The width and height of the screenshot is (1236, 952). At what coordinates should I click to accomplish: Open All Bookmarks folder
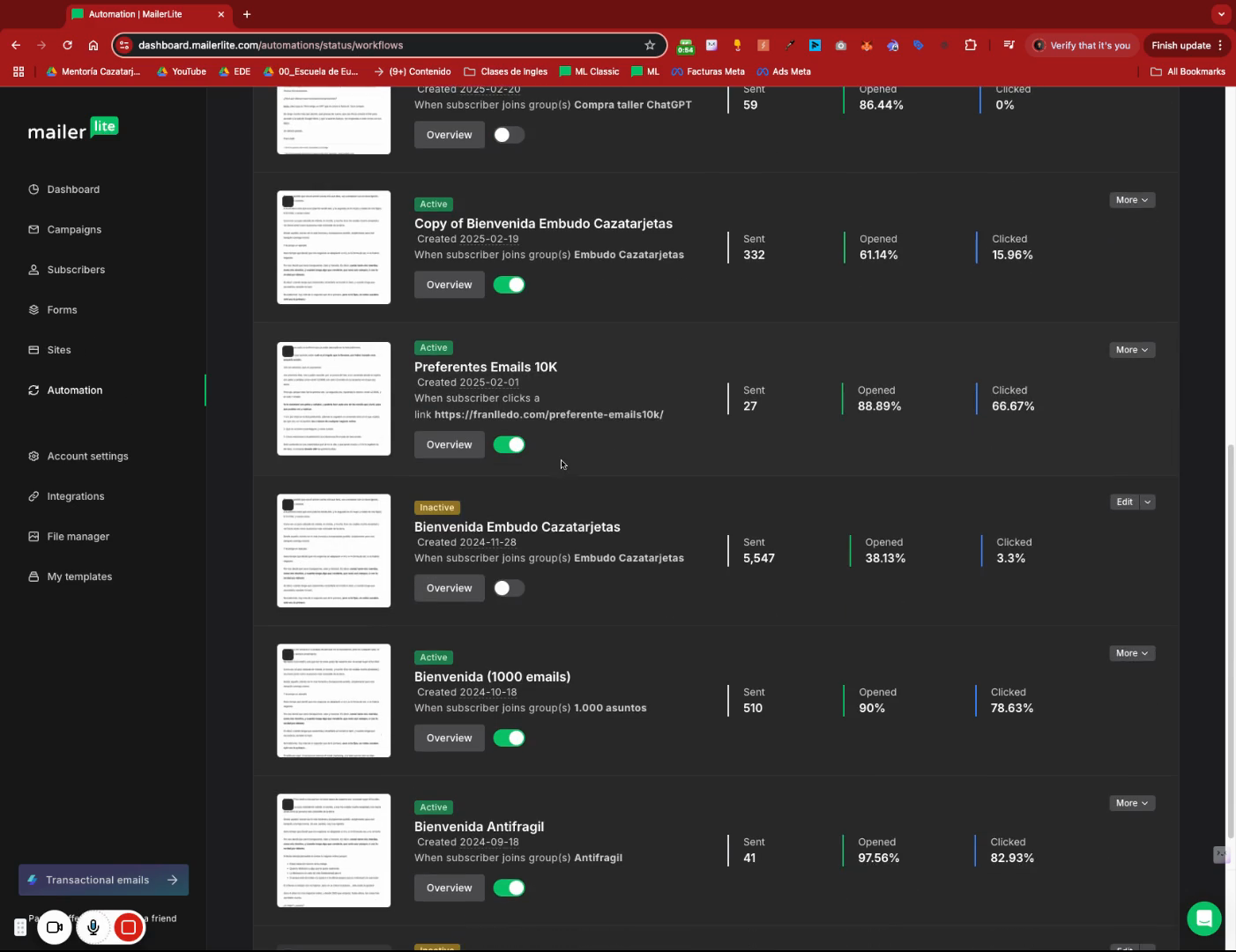coord(1188,71)
